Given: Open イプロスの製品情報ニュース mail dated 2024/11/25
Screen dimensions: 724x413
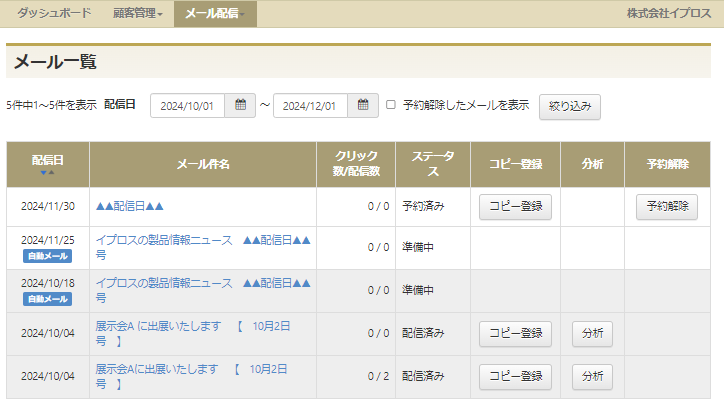Looking at the screenshot, I should click(x=164, y=241).
